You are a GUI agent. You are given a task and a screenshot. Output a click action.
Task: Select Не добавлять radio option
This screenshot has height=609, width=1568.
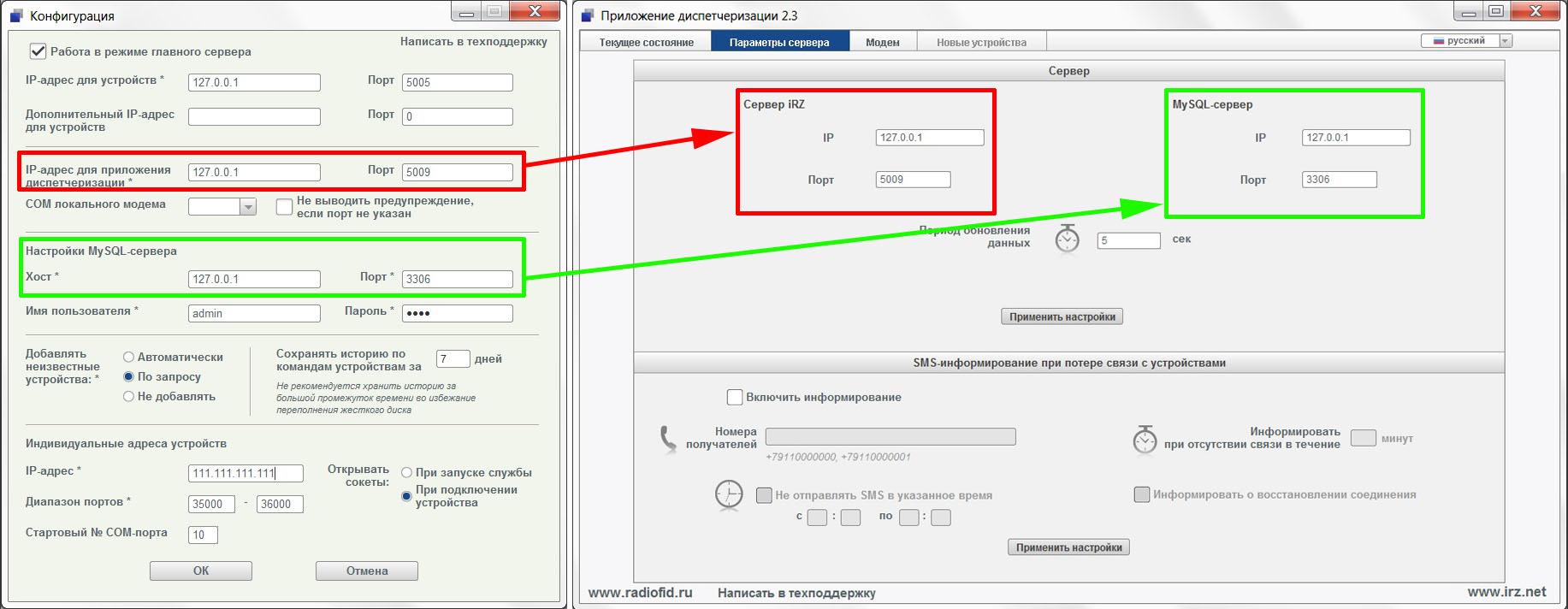click(x=128, y=396)
